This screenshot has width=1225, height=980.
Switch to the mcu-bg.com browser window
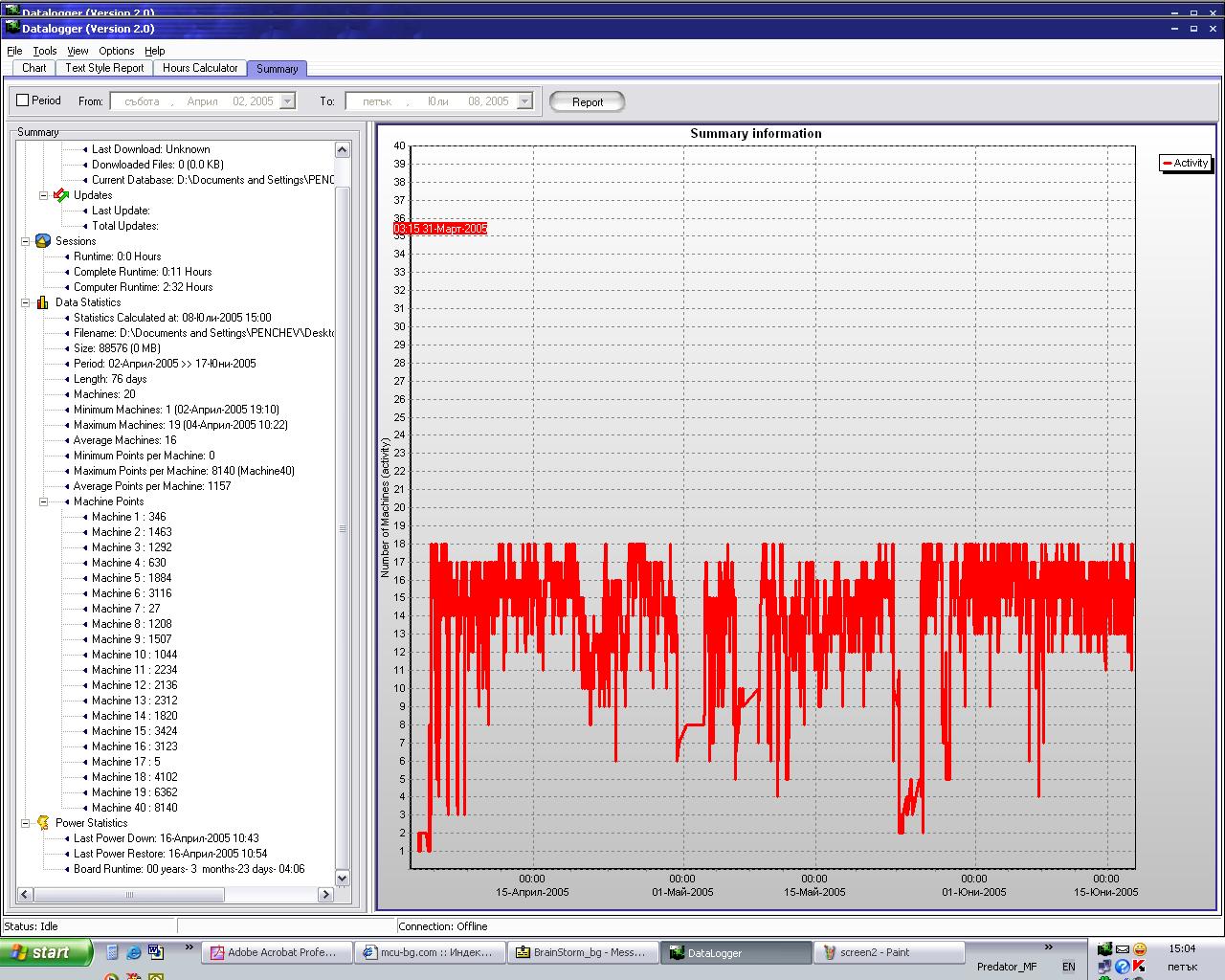(x=428, y=952)
